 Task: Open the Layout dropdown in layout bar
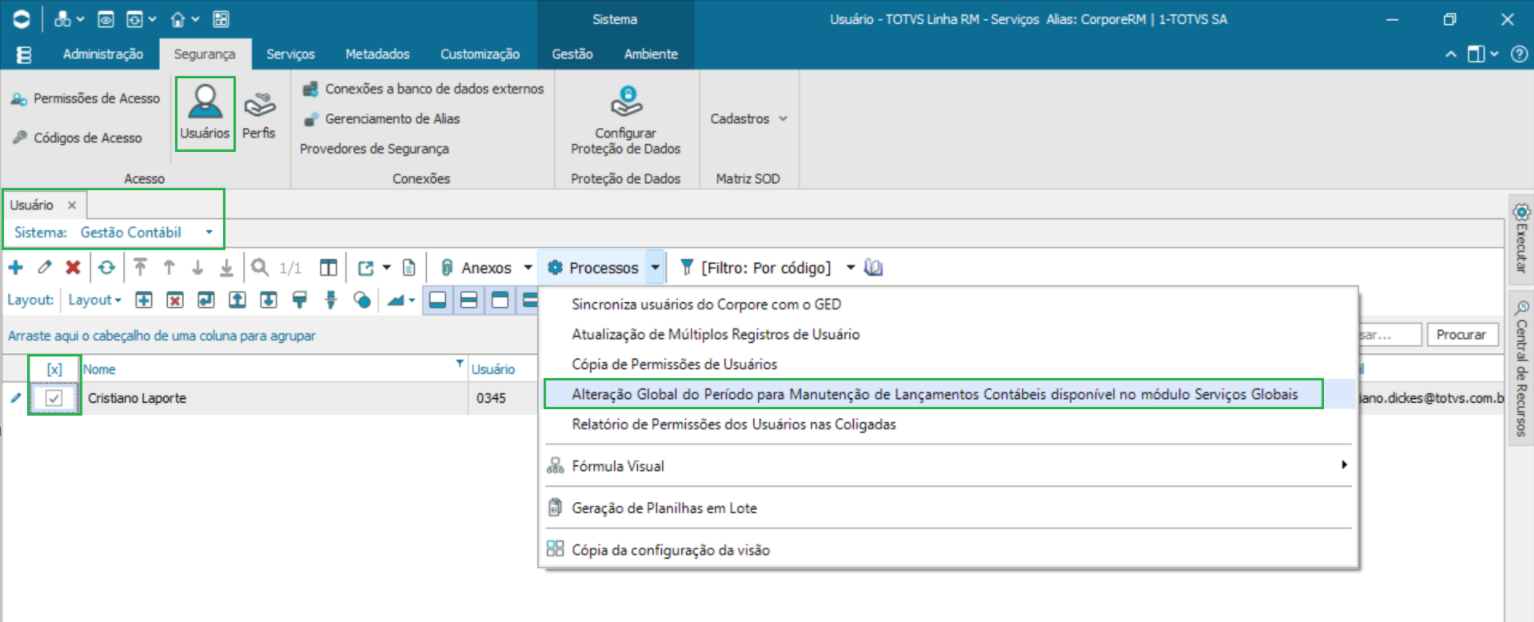[95, 299]
